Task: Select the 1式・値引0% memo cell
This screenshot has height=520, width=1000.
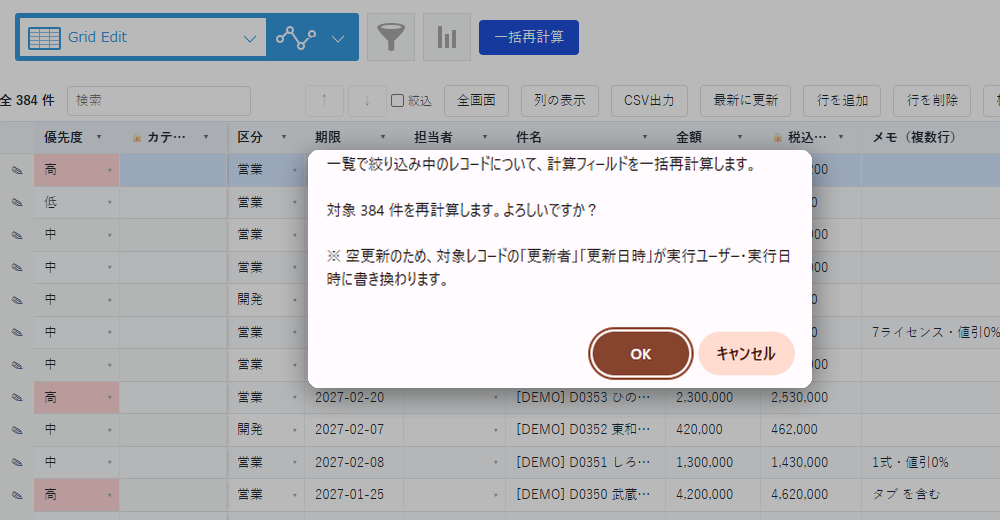Action: [931, 462]
